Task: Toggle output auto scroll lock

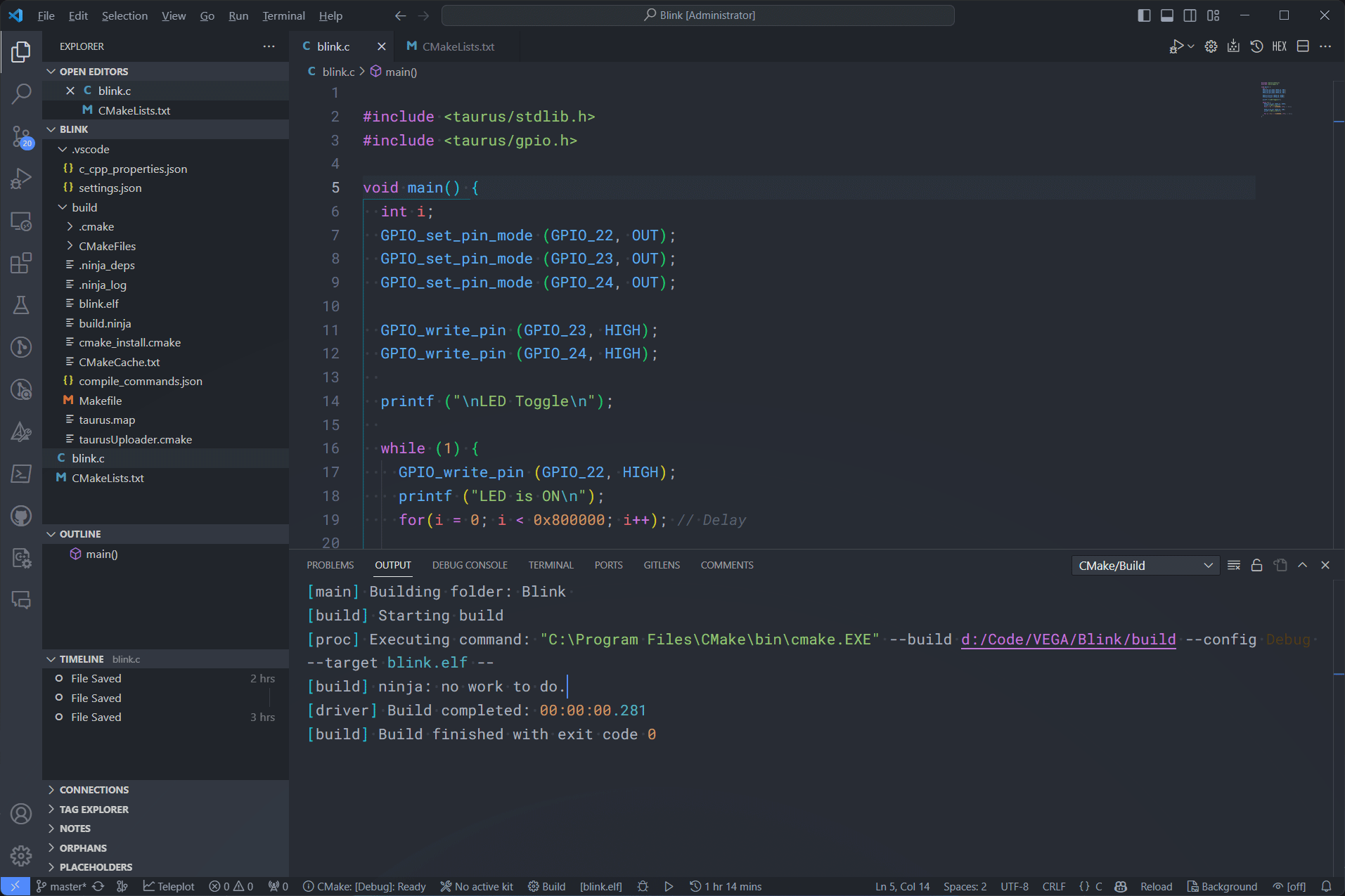Action: click(1257, 566)
